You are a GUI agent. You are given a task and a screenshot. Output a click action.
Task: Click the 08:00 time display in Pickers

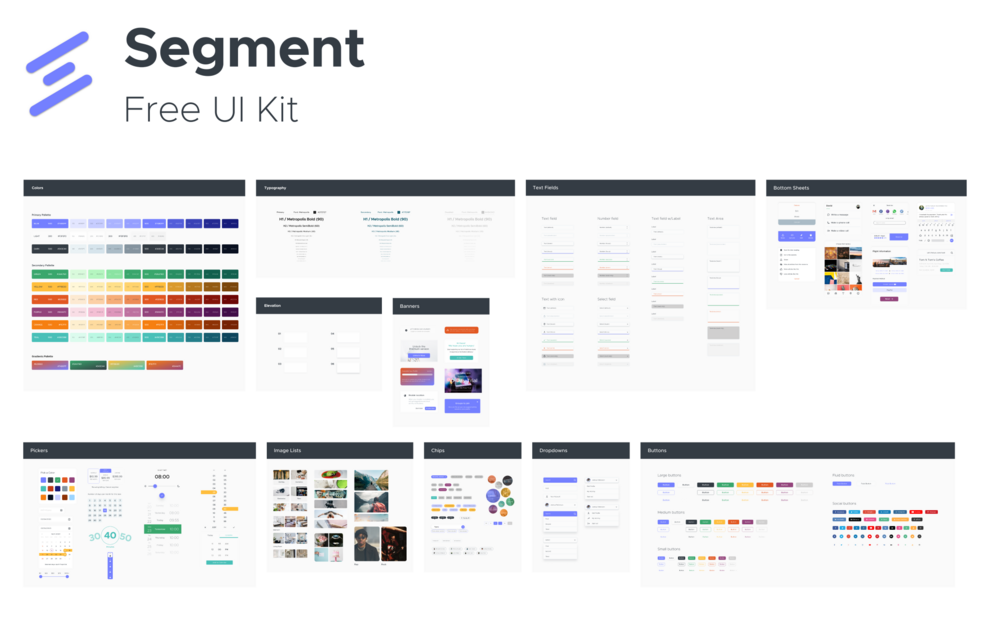[x=162, y=477]
